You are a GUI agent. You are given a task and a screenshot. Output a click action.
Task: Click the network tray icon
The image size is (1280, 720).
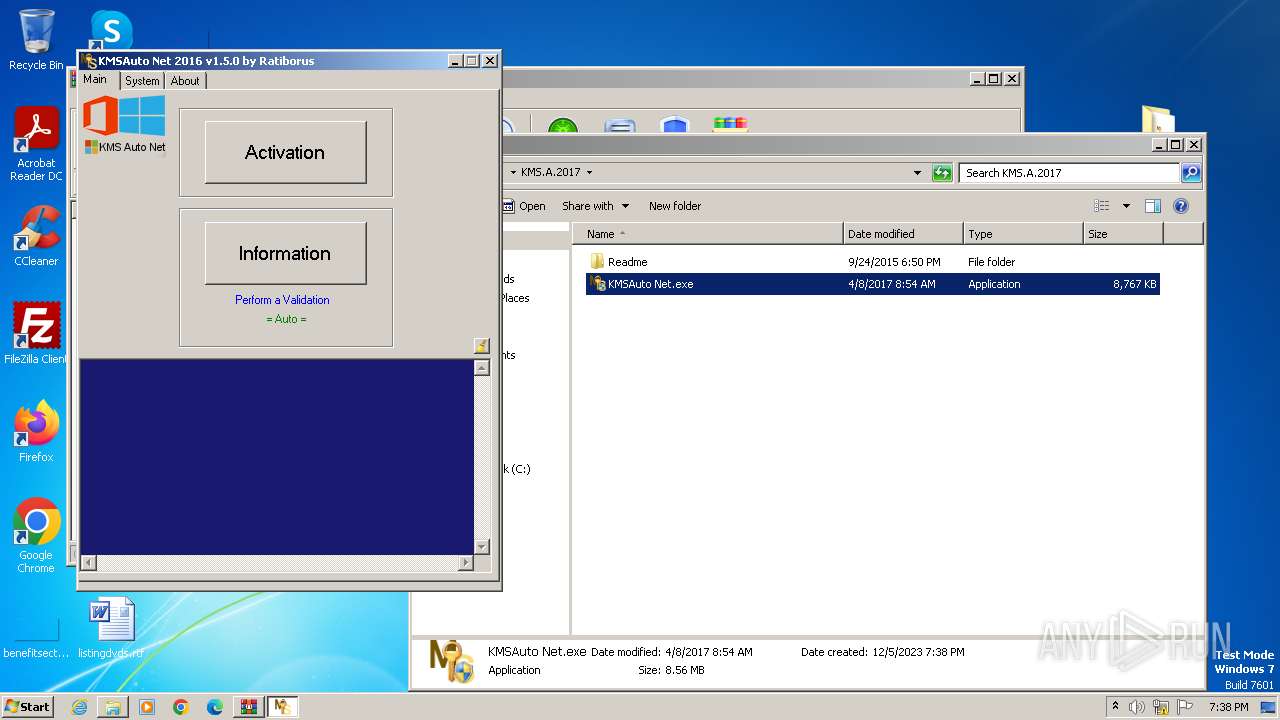pyautogui.click(x=1161, y=707)
